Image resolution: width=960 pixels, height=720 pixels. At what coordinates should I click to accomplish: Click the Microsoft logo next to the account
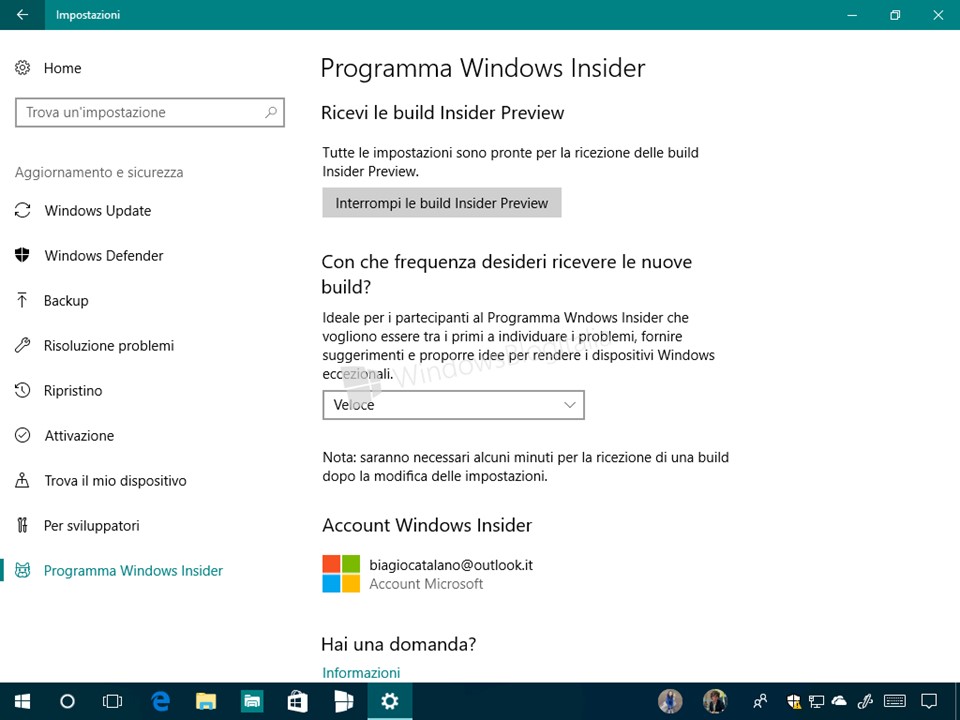(341, 574)
